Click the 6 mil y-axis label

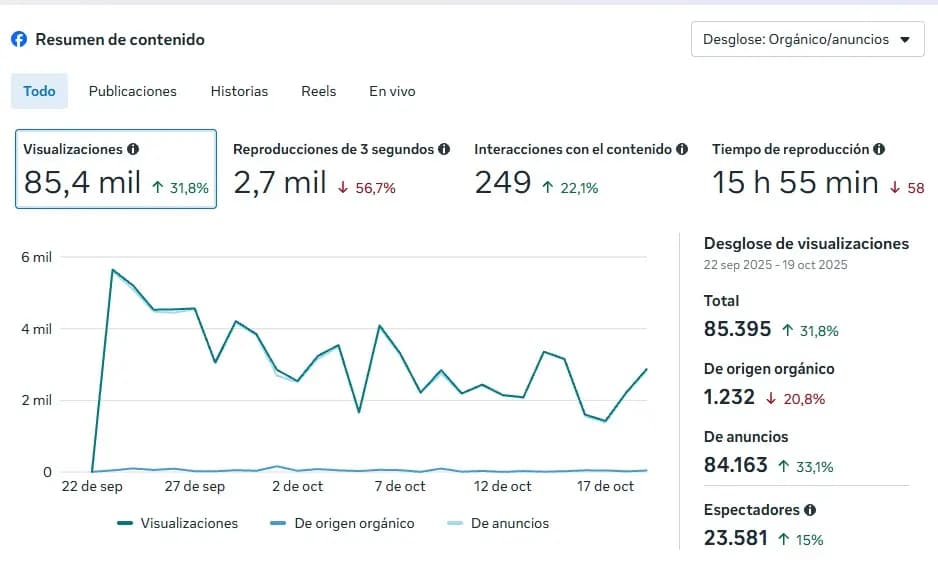[36, 257]
